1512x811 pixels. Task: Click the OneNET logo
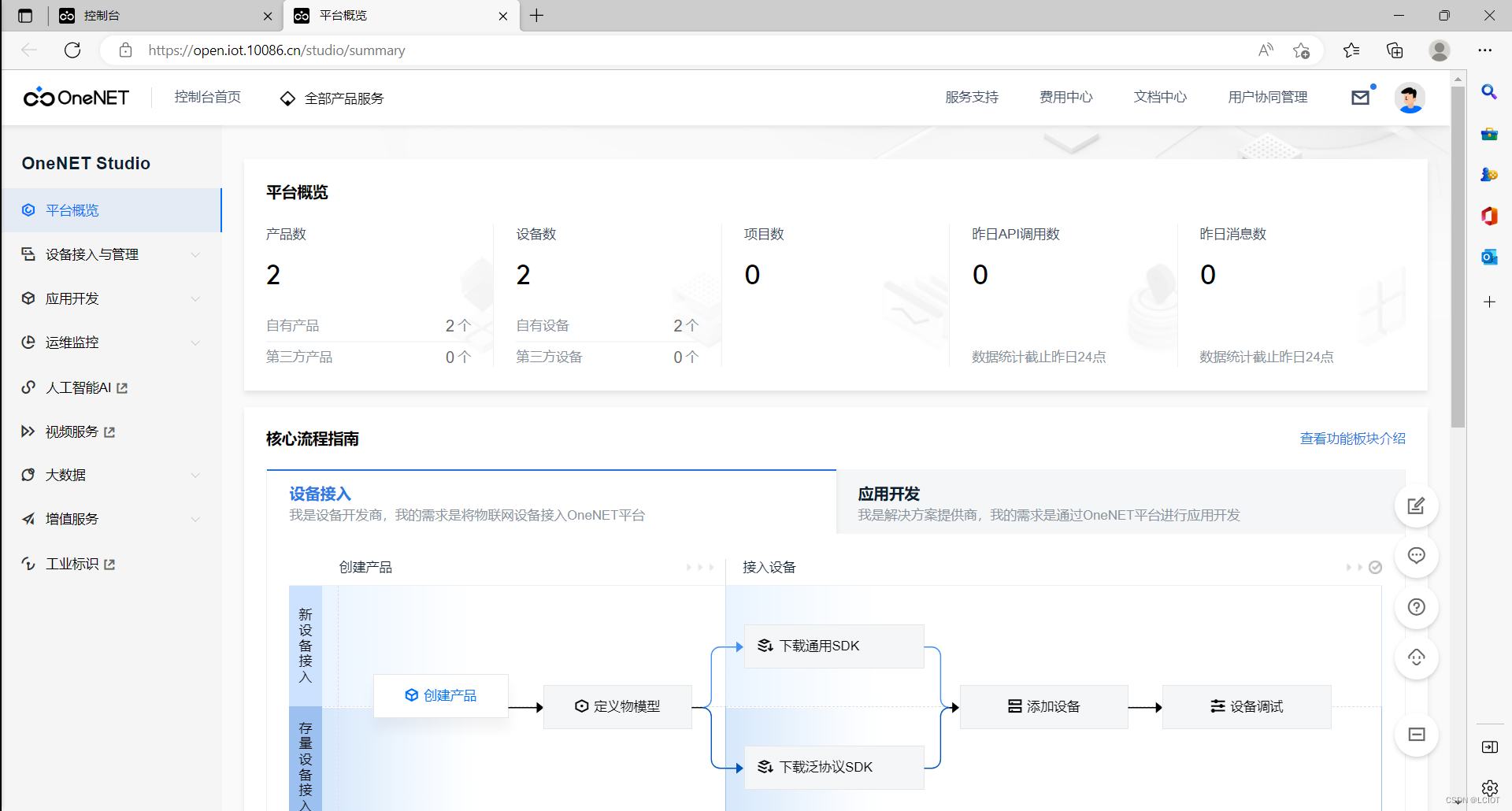click(76, 98)
